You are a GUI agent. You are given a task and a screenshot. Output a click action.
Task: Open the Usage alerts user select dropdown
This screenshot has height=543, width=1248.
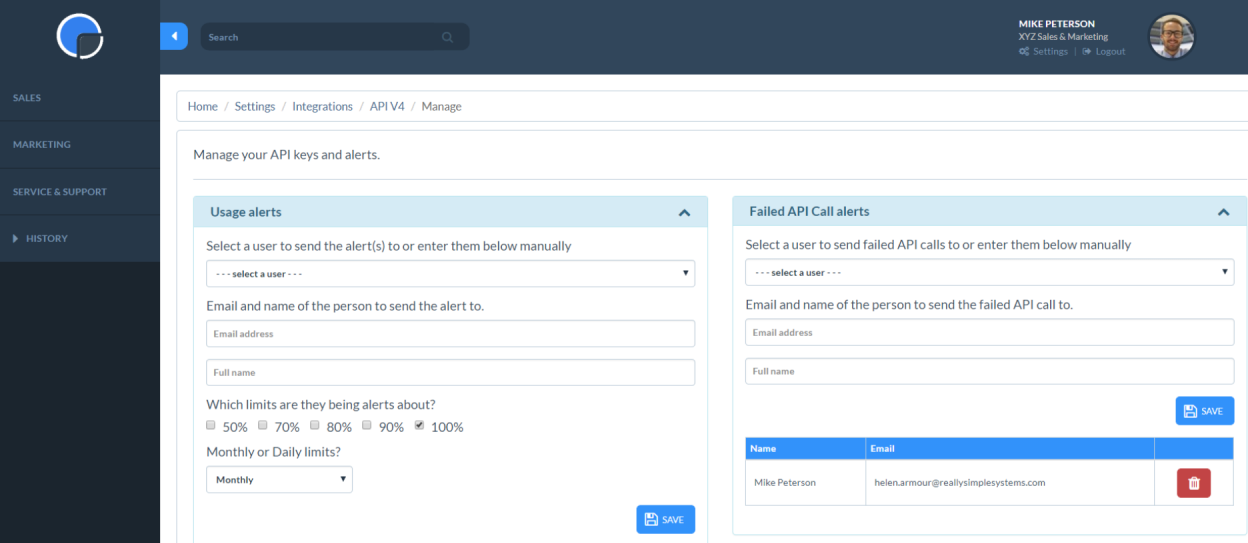click(x=450, y=273)
